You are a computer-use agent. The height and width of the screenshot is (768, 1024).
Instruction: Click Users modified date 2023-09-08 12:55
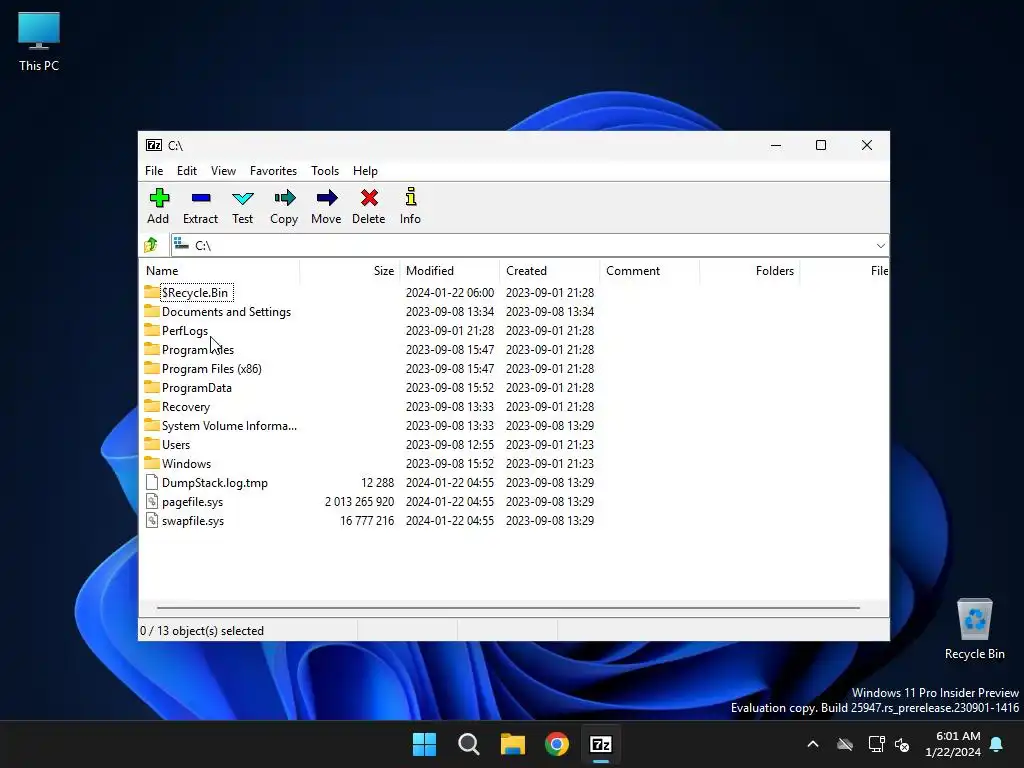(449, 445)
